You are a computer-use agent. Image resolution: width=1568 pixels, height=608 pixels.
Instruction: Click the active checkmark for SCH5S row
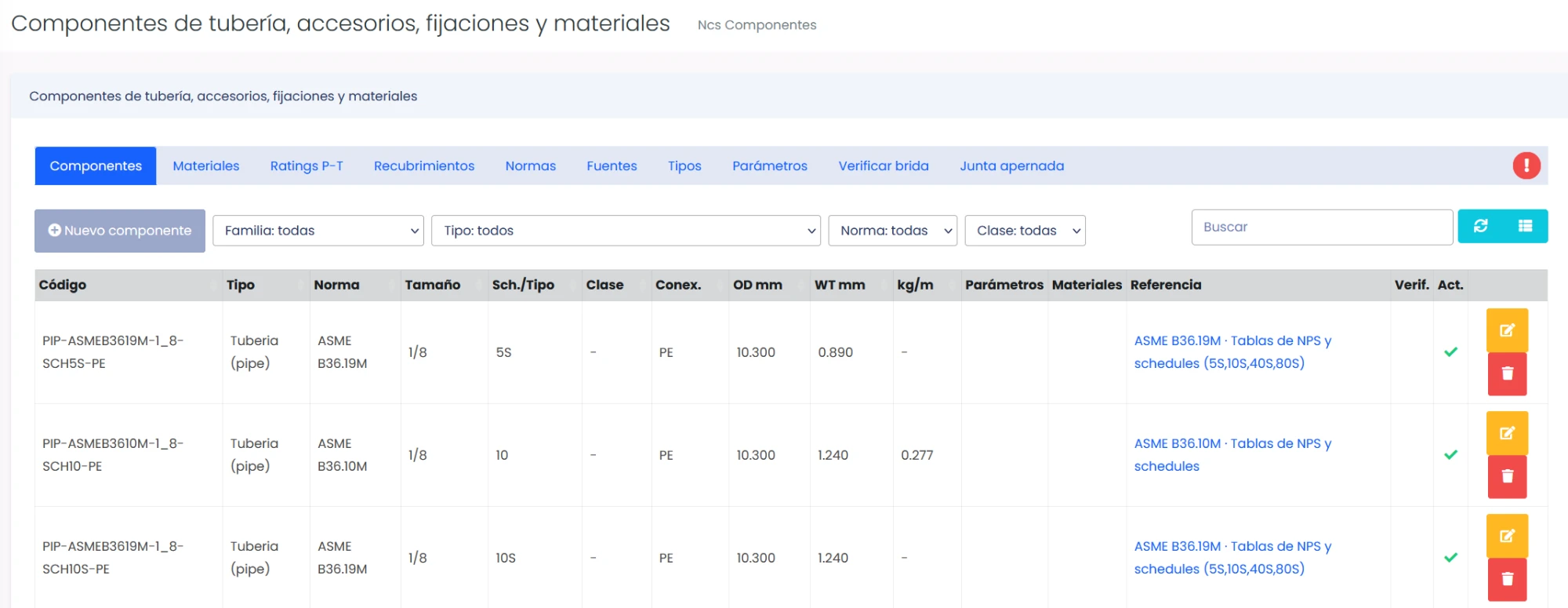(1450, 352)
